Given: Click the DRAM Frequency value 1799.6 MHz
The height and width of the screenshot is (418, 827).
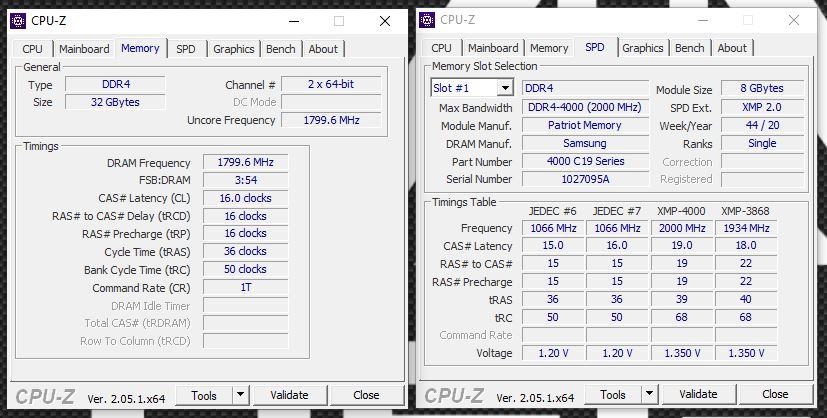Looking at the screenshot, I should tap(245, 162).
